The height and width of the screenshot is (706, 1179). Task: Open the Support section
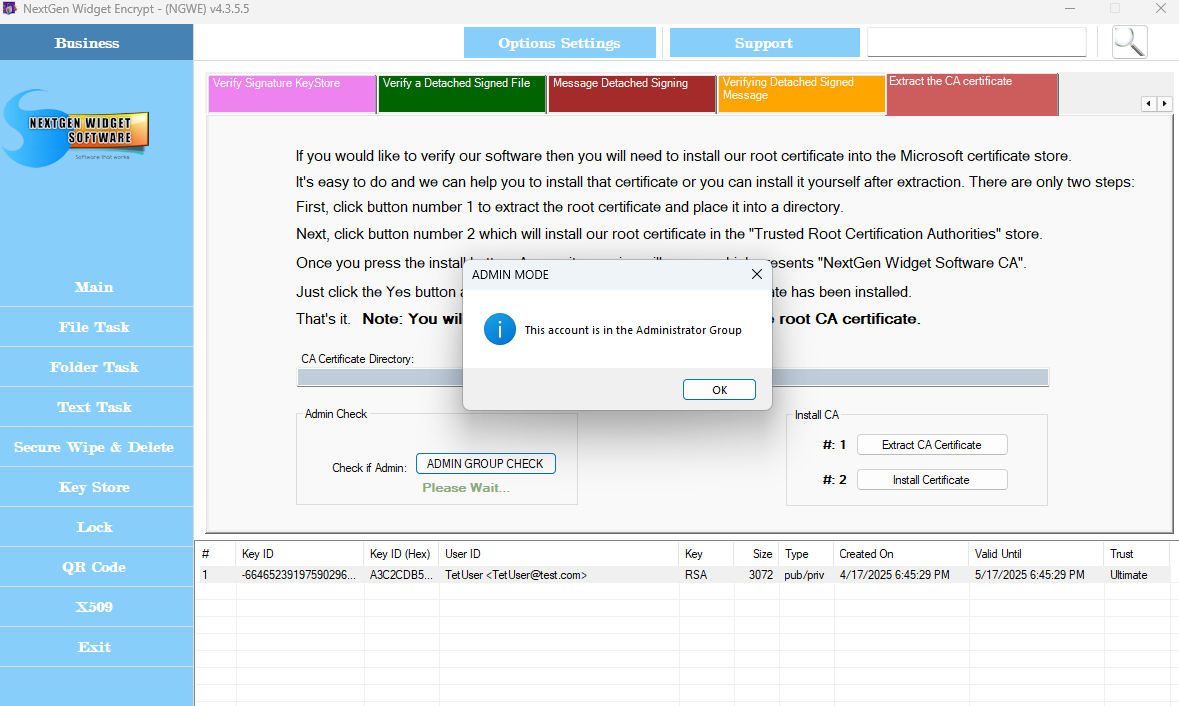(x=764, y=43)
